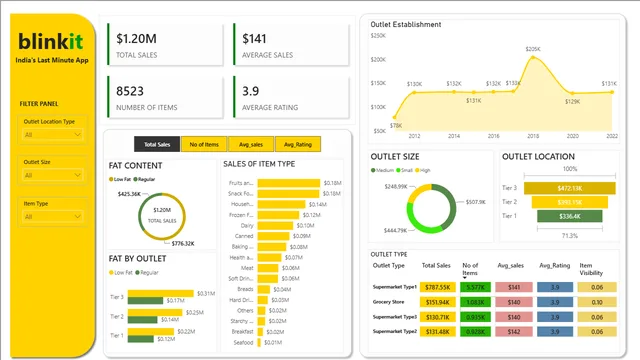Click the Tier 3 Regular $0.17M bar

tap(145, 300)
